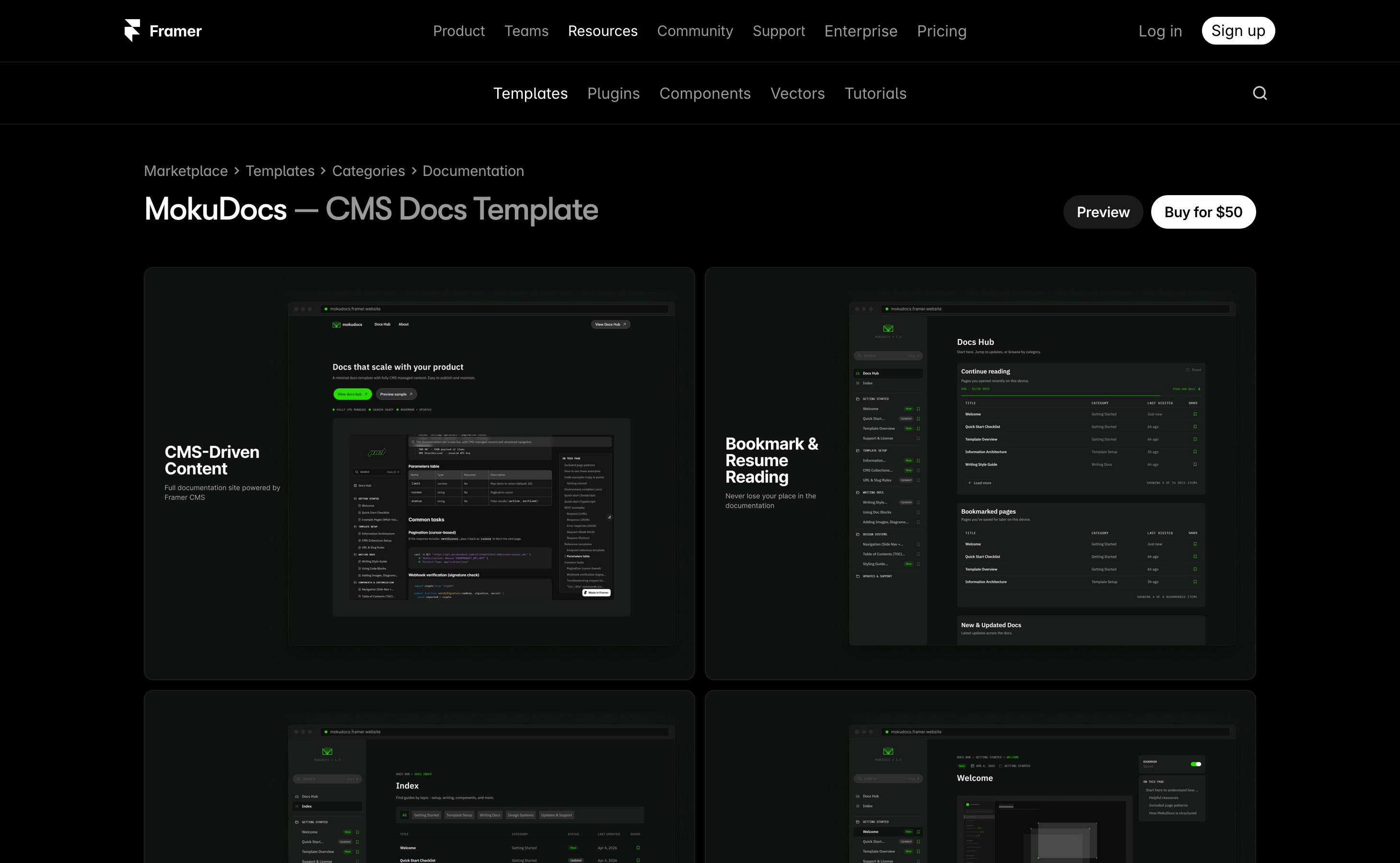Open the Index page preview image
Viewport: 1400px width, 863px height.
coord(420,777)
